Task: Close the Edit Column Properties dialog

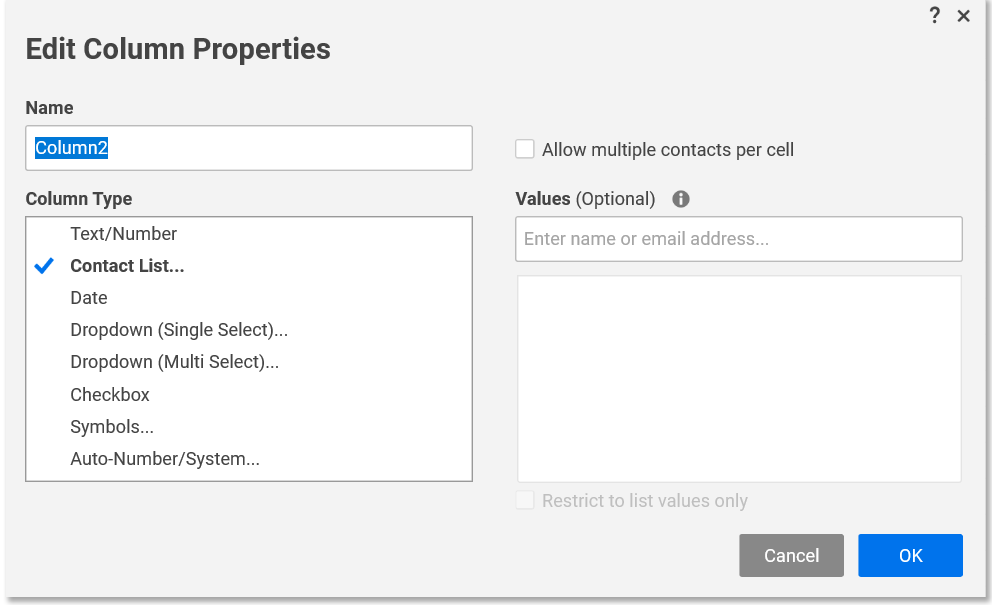Action: click(x=964, y=16)
